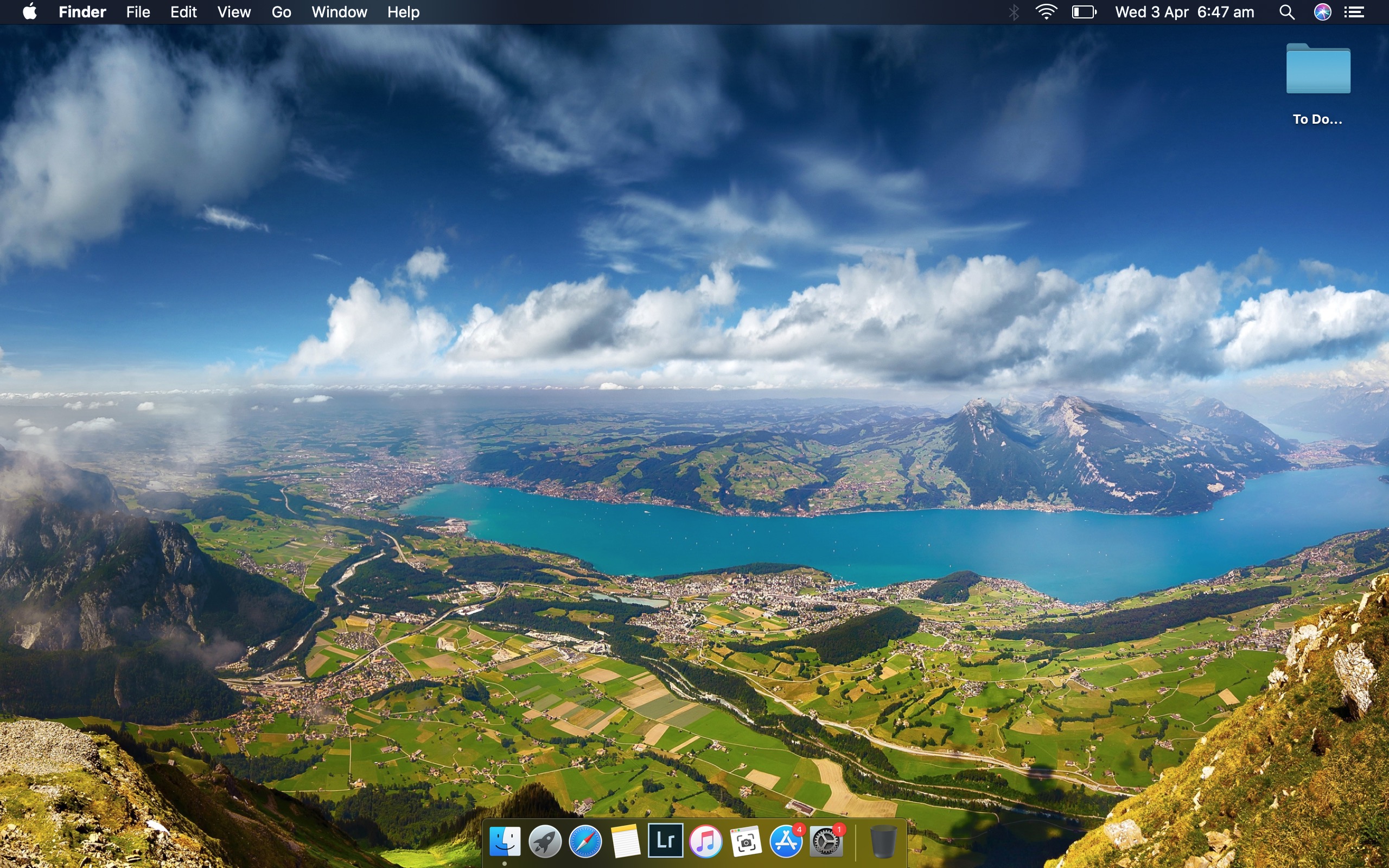Image resolution: width=1389 pixels, height=868 pixels.
Task: Open the Screenshot app in Dock
Action: tap(746, 841)
